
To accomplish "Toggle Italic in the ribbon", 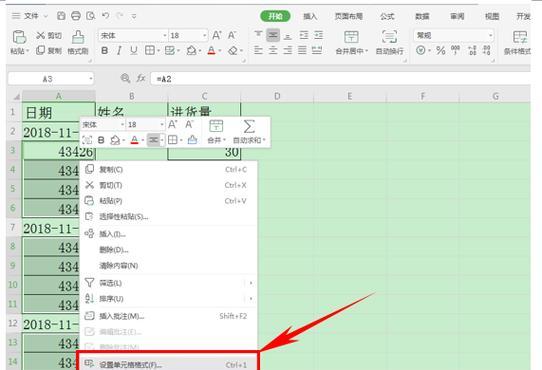I will [119, 51].
